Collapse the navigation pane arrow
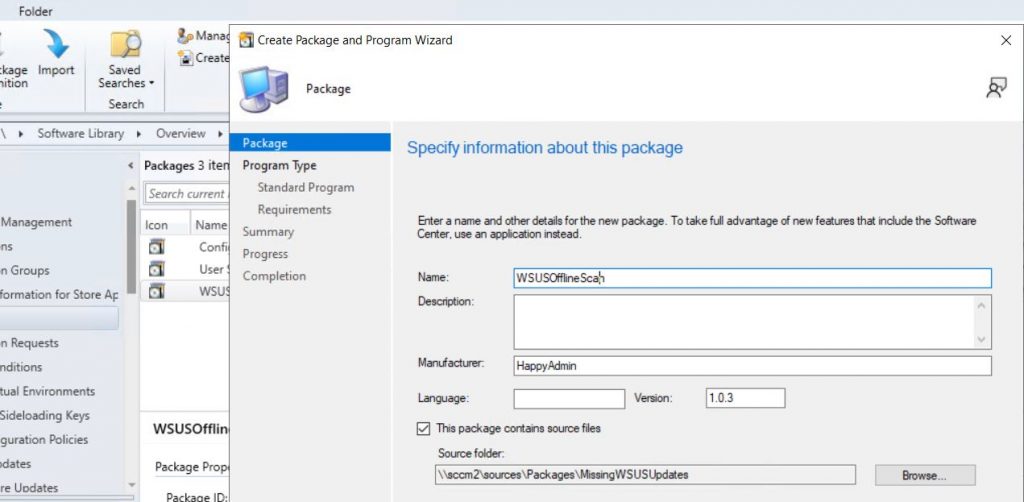This screenshot has width=1024, height=502. pos(131,166)
